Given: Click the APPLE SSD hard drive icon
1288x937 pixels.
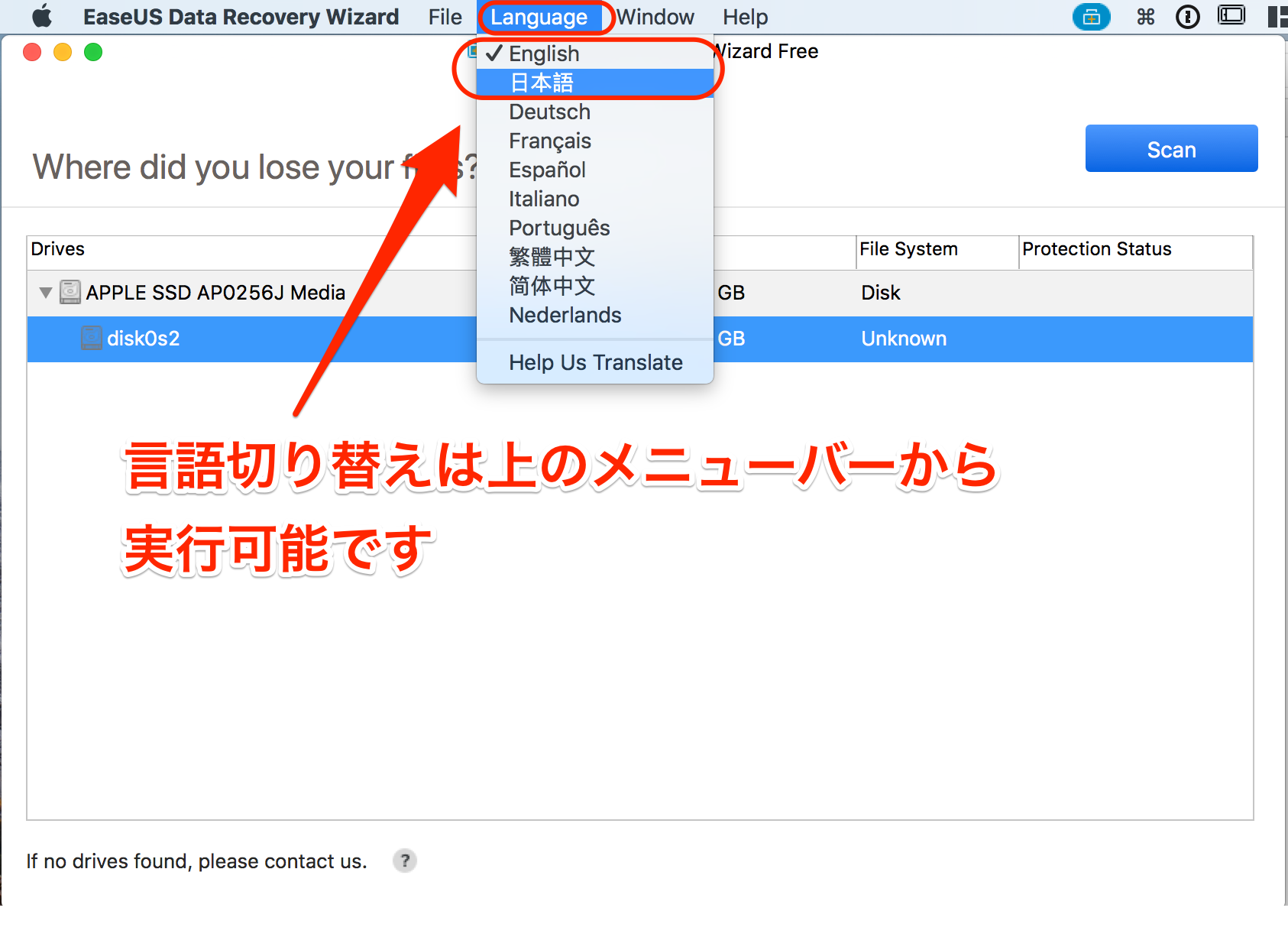Looking at the screenshot, I should pyautogui.click(x=70, y=292).
